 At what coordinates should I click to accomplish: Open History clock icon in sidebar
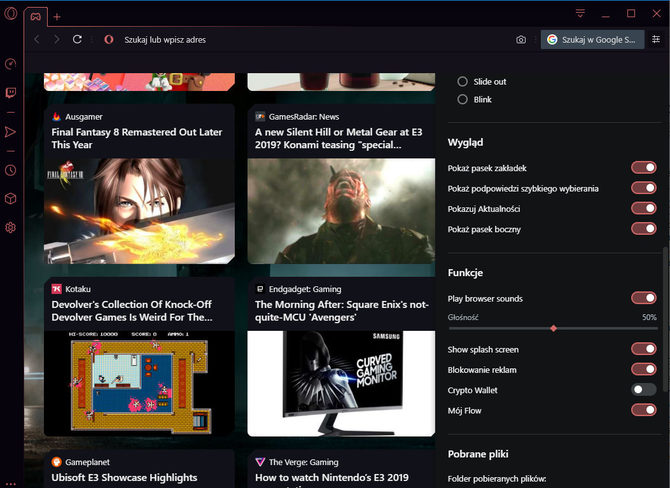click(11, 171)
